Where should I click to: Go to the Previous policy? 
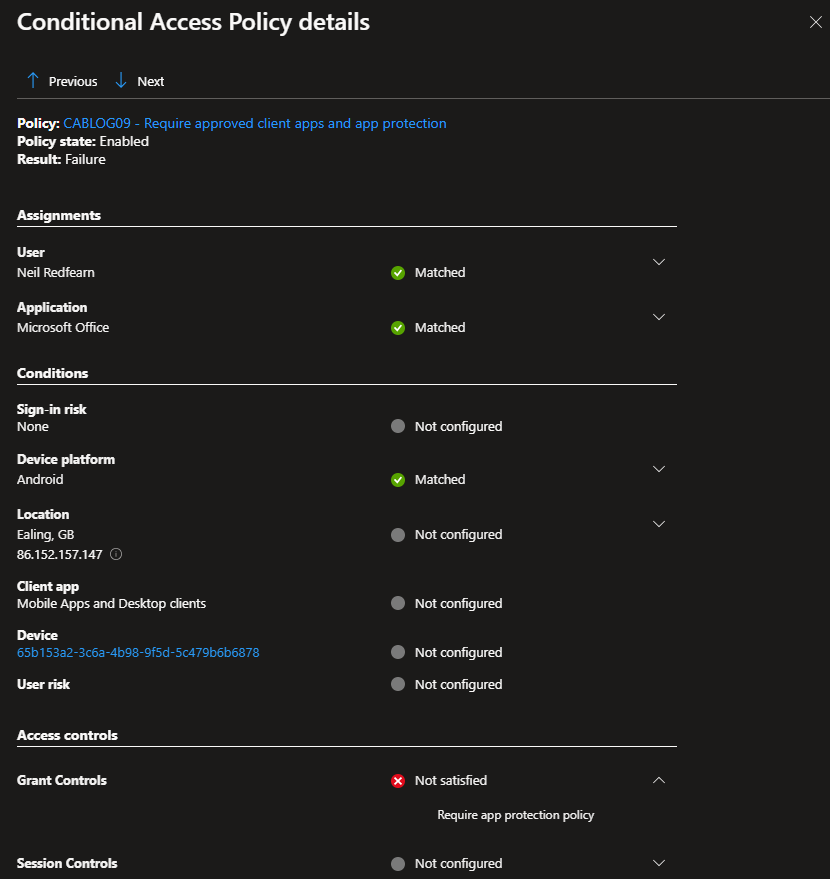pos(72,81)
